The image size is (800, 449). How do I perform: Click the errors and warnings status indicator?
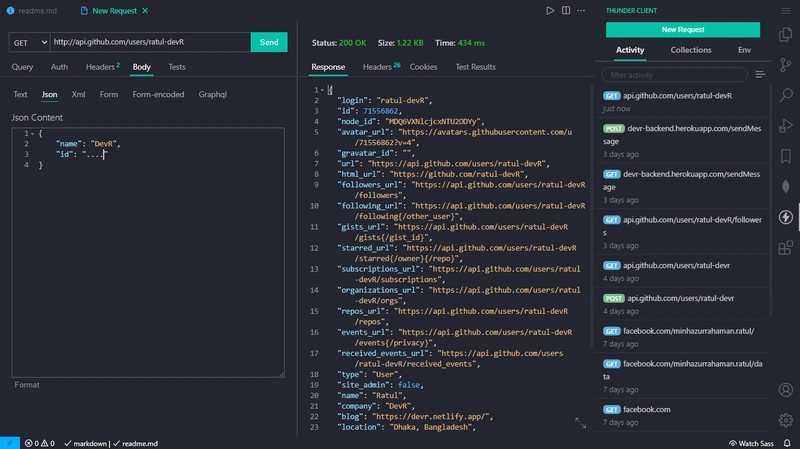point(40,443)
